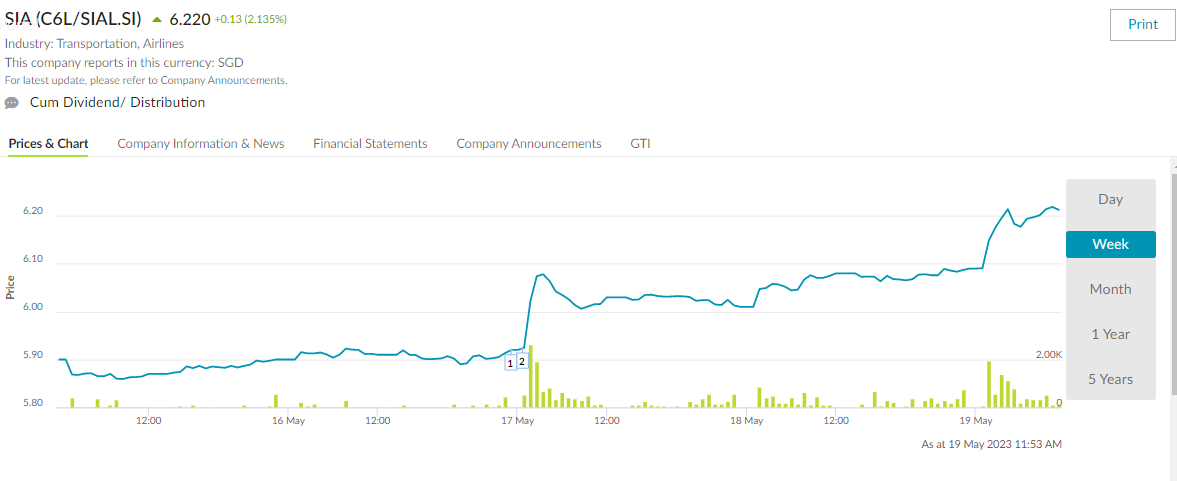Image resolution: width=1177 pixels, height=481 pixels.
Task: Click the 5.90 price axis label
Action: pyautogui.click(x=34, y=356)
